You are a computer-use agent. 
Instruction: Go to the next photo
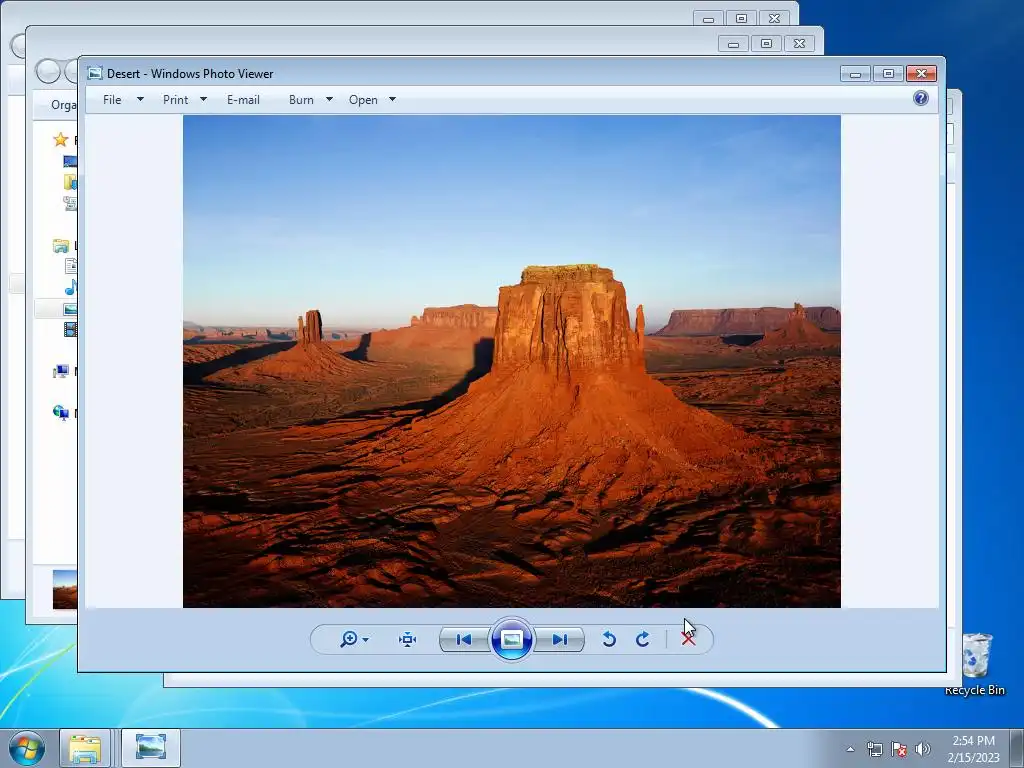point(560,639)
